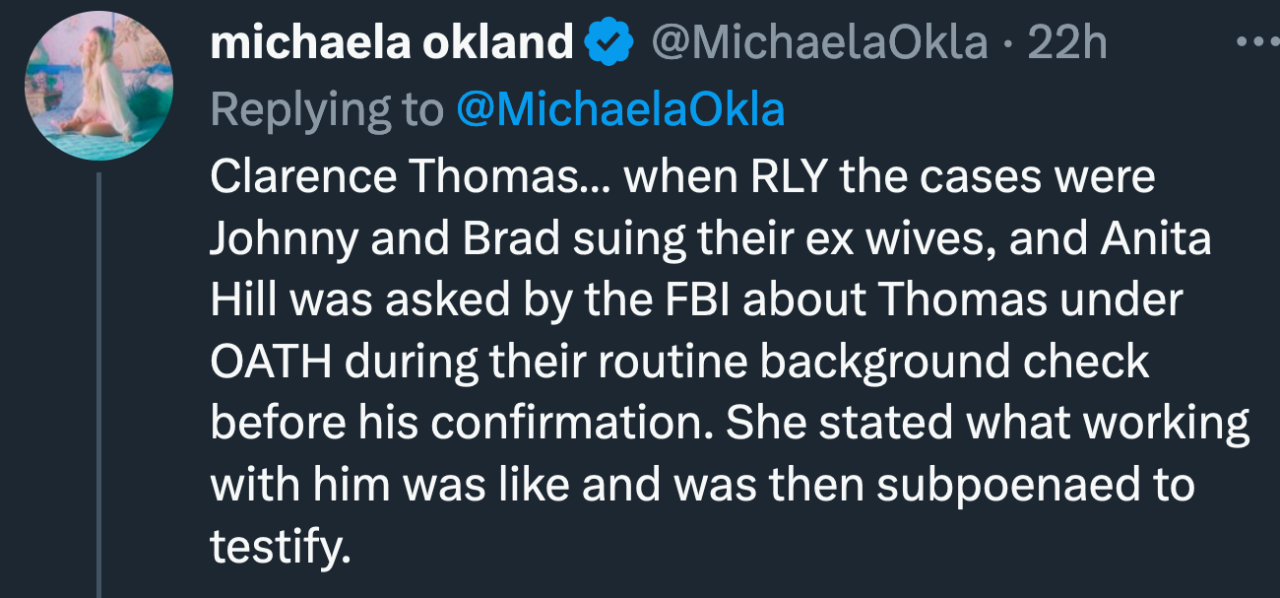Screen dimensions: 1280x598
Task: Click the gray 'Replying to' label
Action: (326, 110)
